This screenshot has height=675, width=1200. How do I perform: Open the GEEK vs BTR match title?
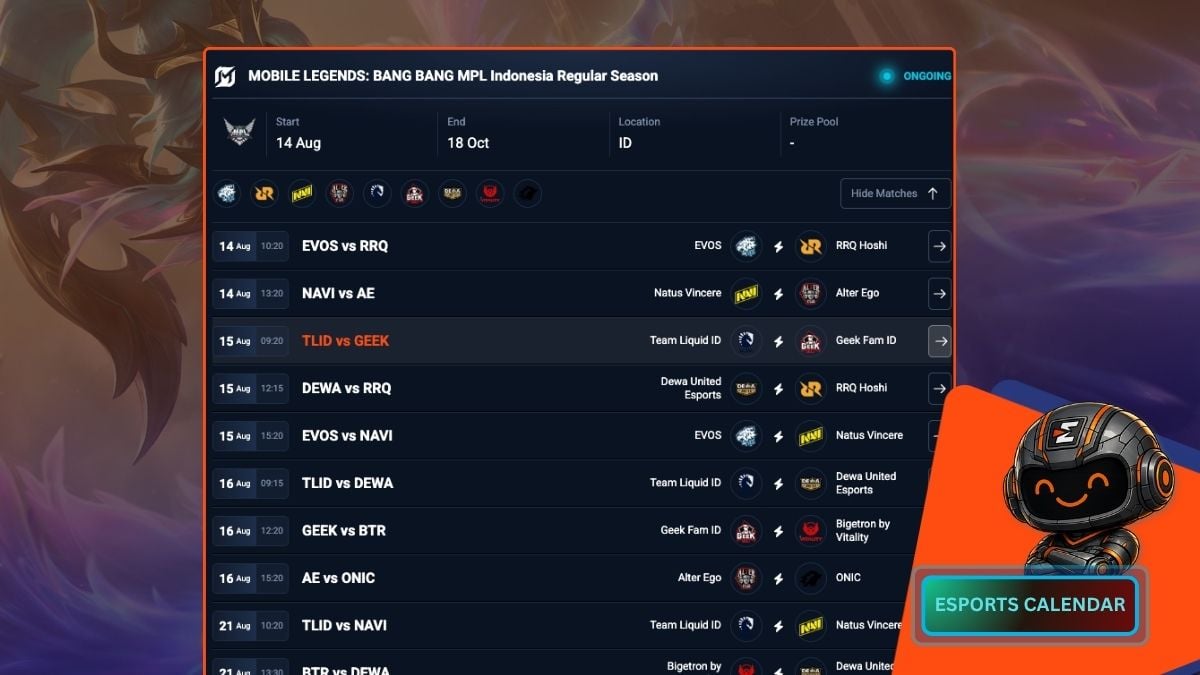(x=344, y=531)
